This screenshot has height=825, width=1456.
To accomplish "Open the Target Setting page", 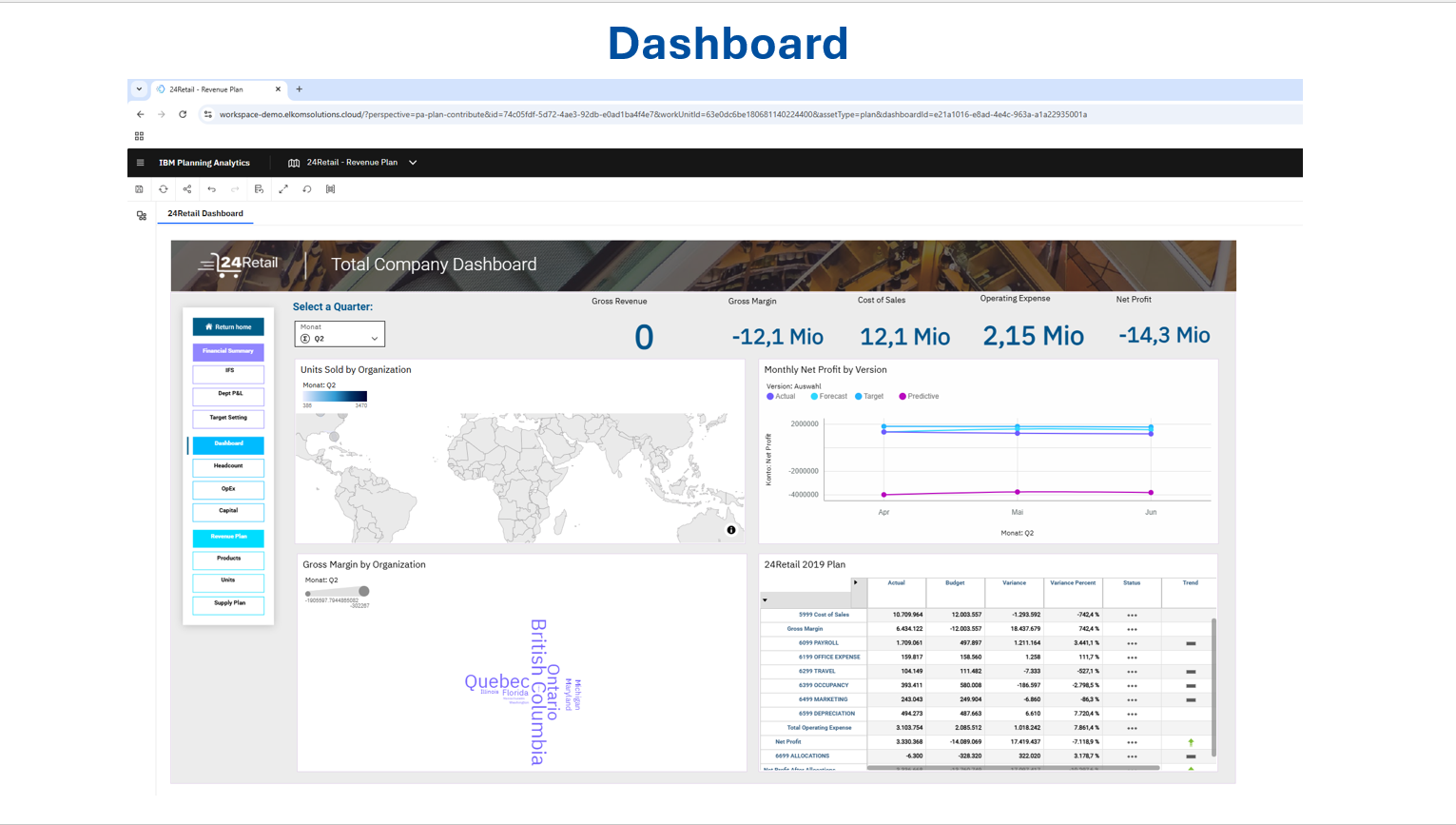I will [x=228, y=418].
